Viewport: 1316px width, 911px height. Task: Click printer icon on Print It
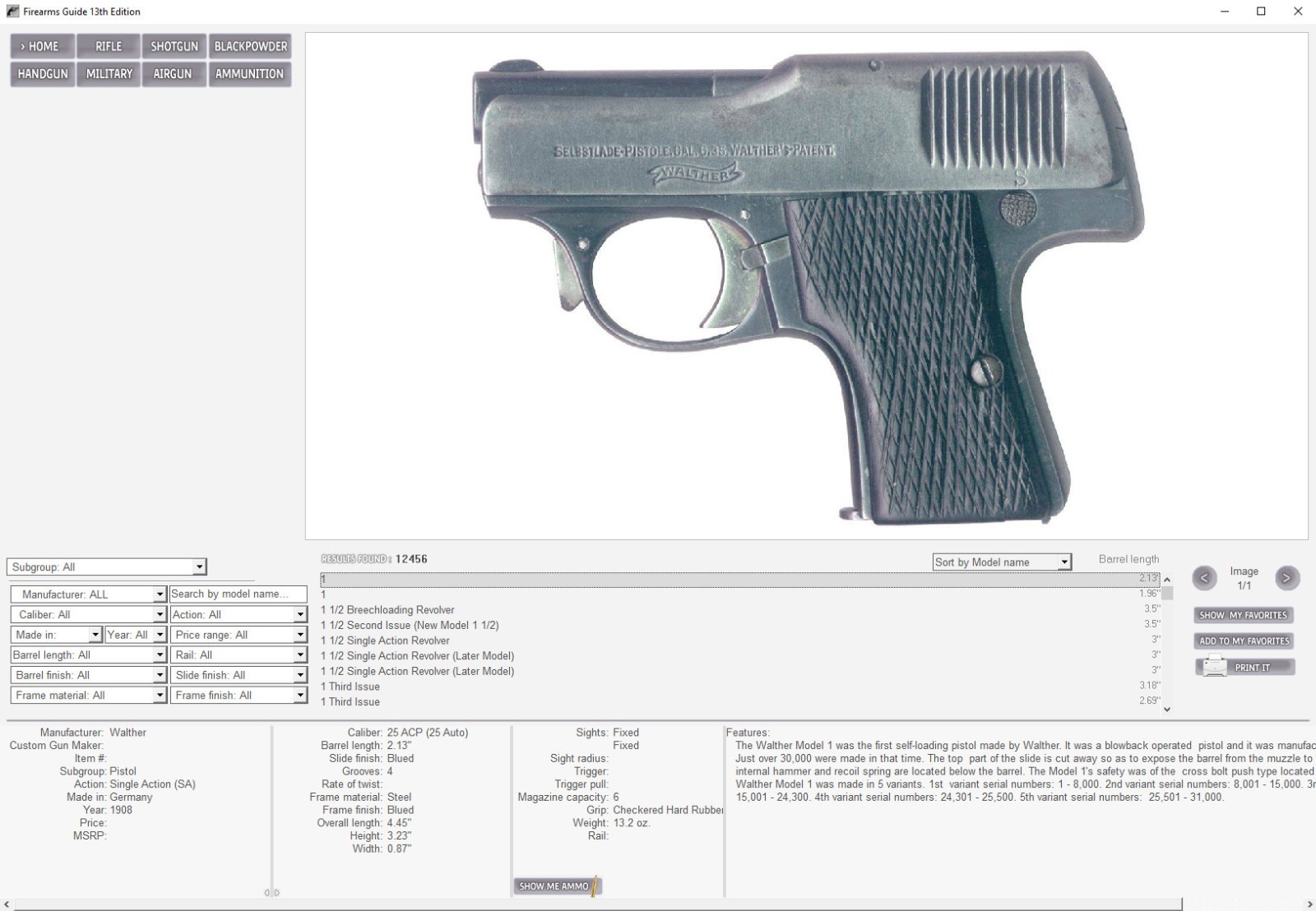[x=1214, y=667]
